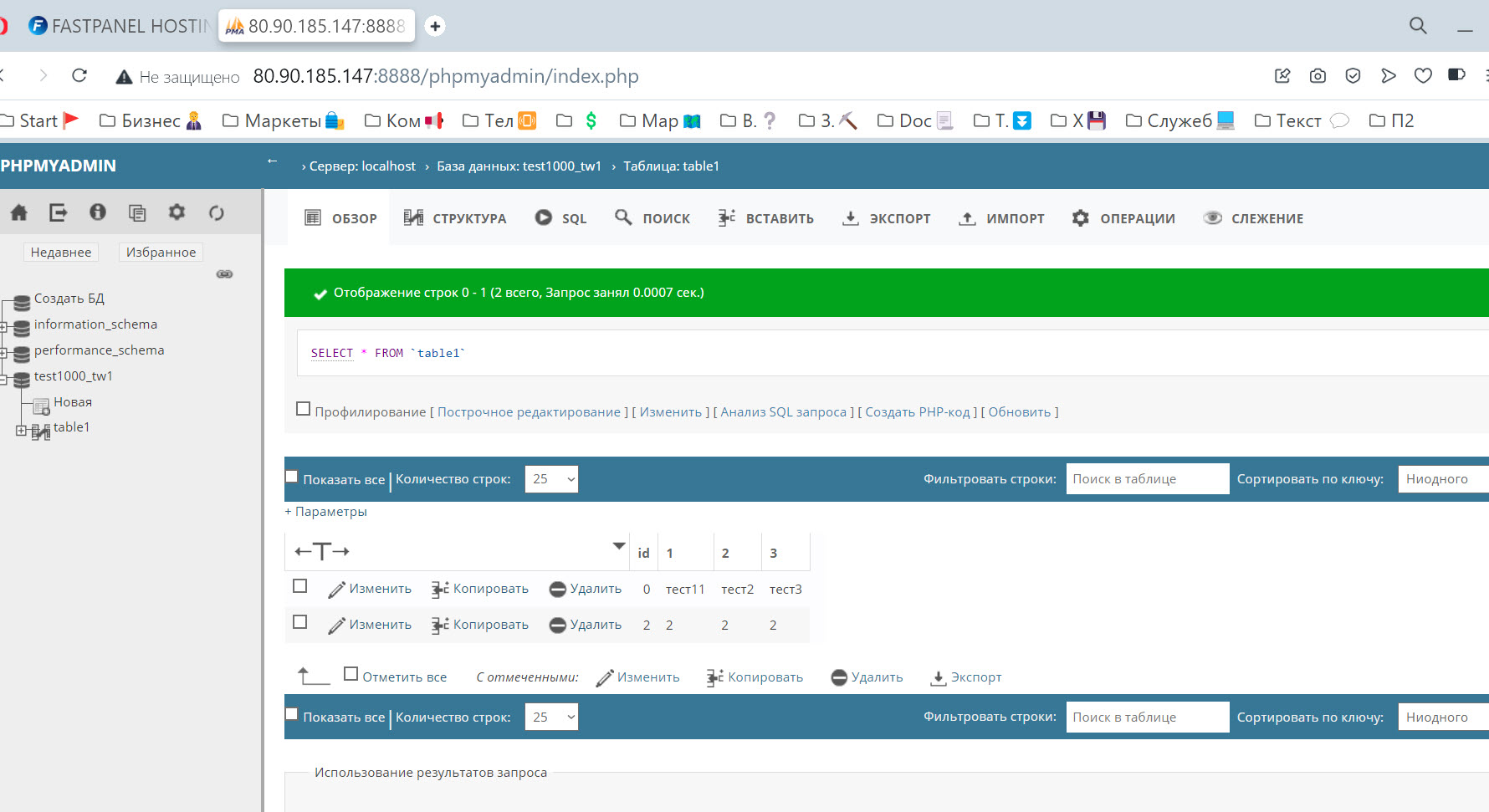Click the link chain icon in navigation panel

pyautogui.click(x=224, y=274)
